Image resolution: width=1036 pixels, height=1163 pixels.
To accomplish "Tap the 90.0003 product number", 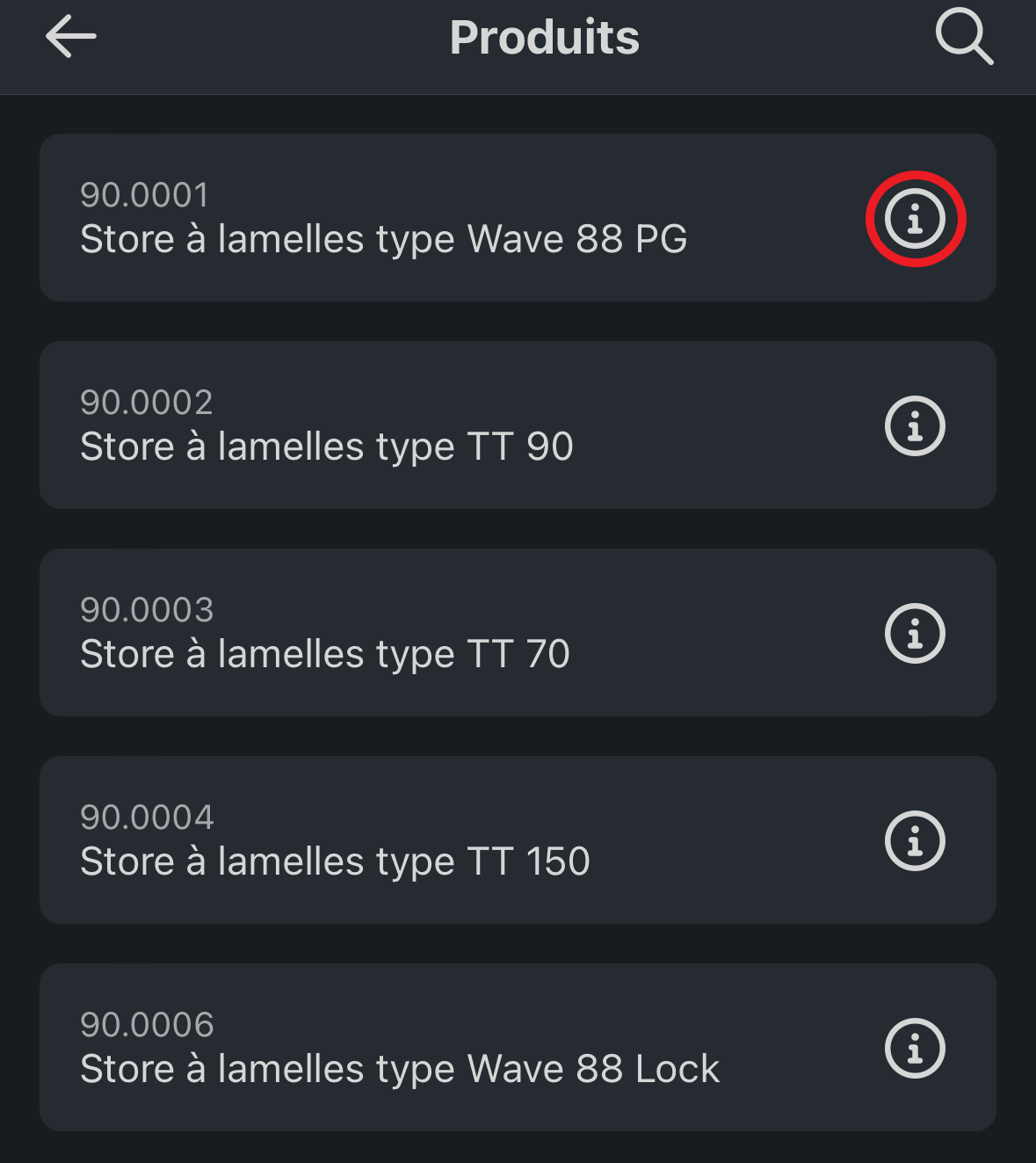I will point(146,610).
